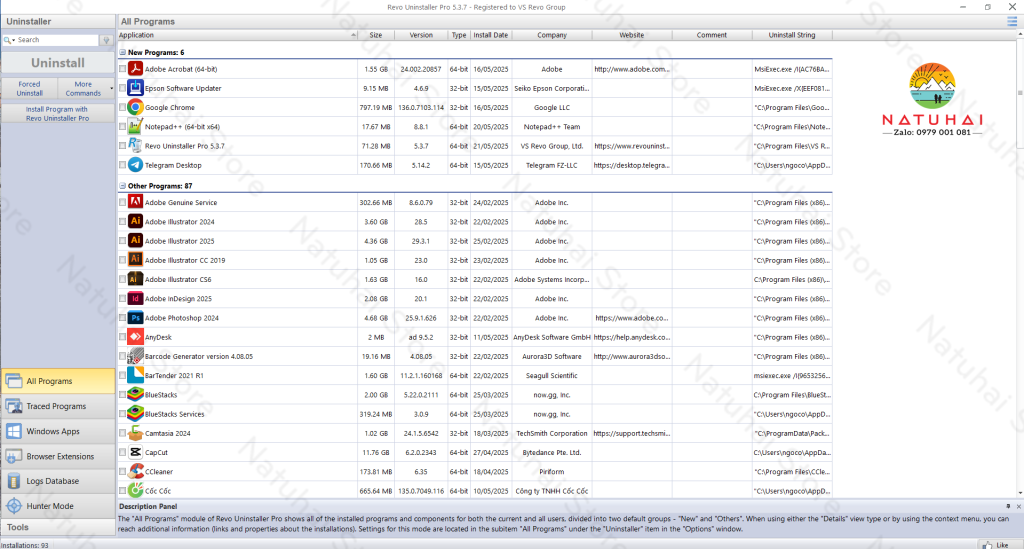Viewport: 1024px width, 549px height.
Task: Open the view options hamburger icon
Action: (1012, 22)
